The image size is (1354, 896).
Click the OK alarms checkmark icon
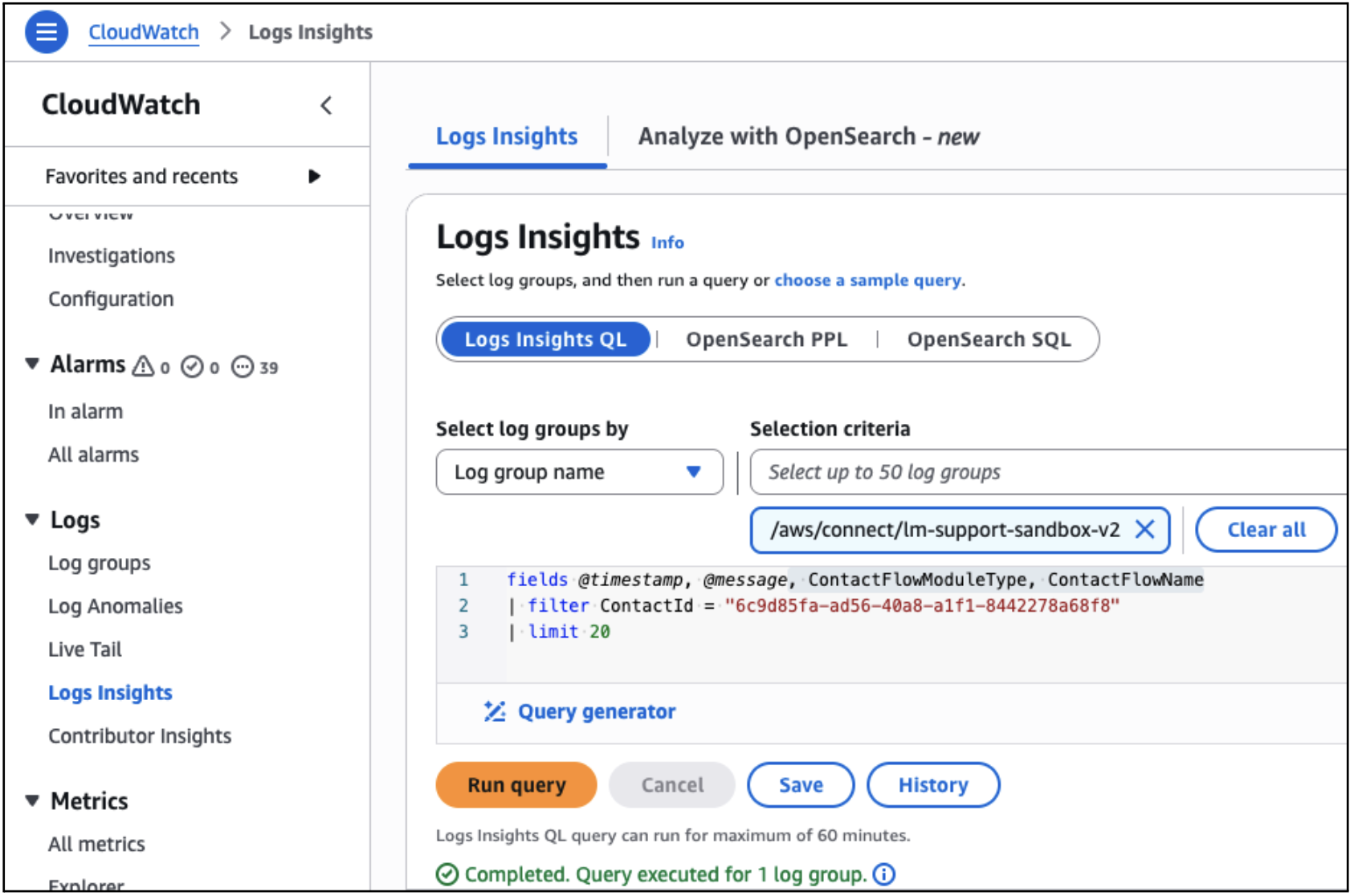(x=192, y=367)
